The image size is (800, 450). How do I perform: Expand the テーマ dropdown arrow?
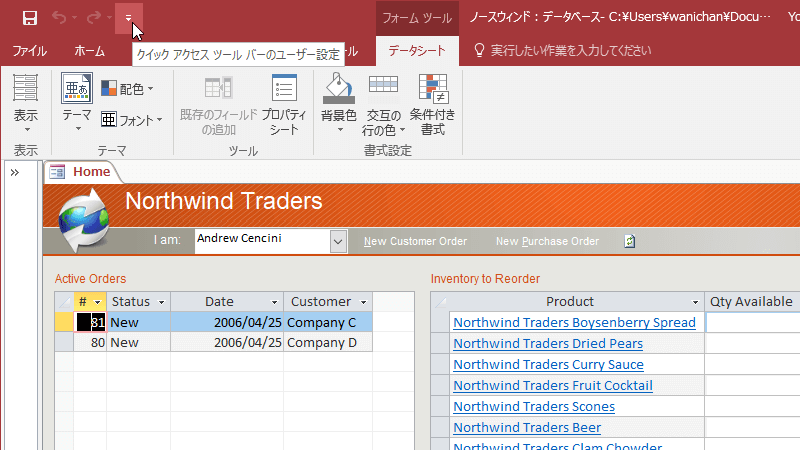pyautogui.click(x=78, y=129)
